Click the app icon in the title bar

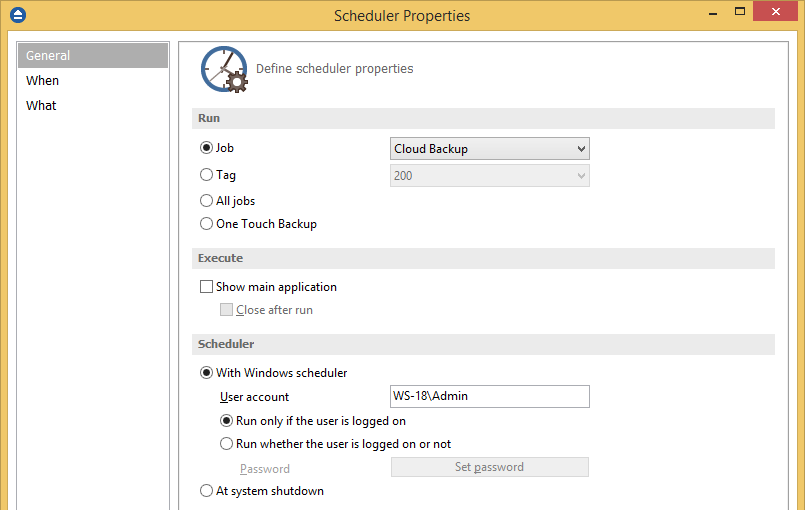coord(16,15)
